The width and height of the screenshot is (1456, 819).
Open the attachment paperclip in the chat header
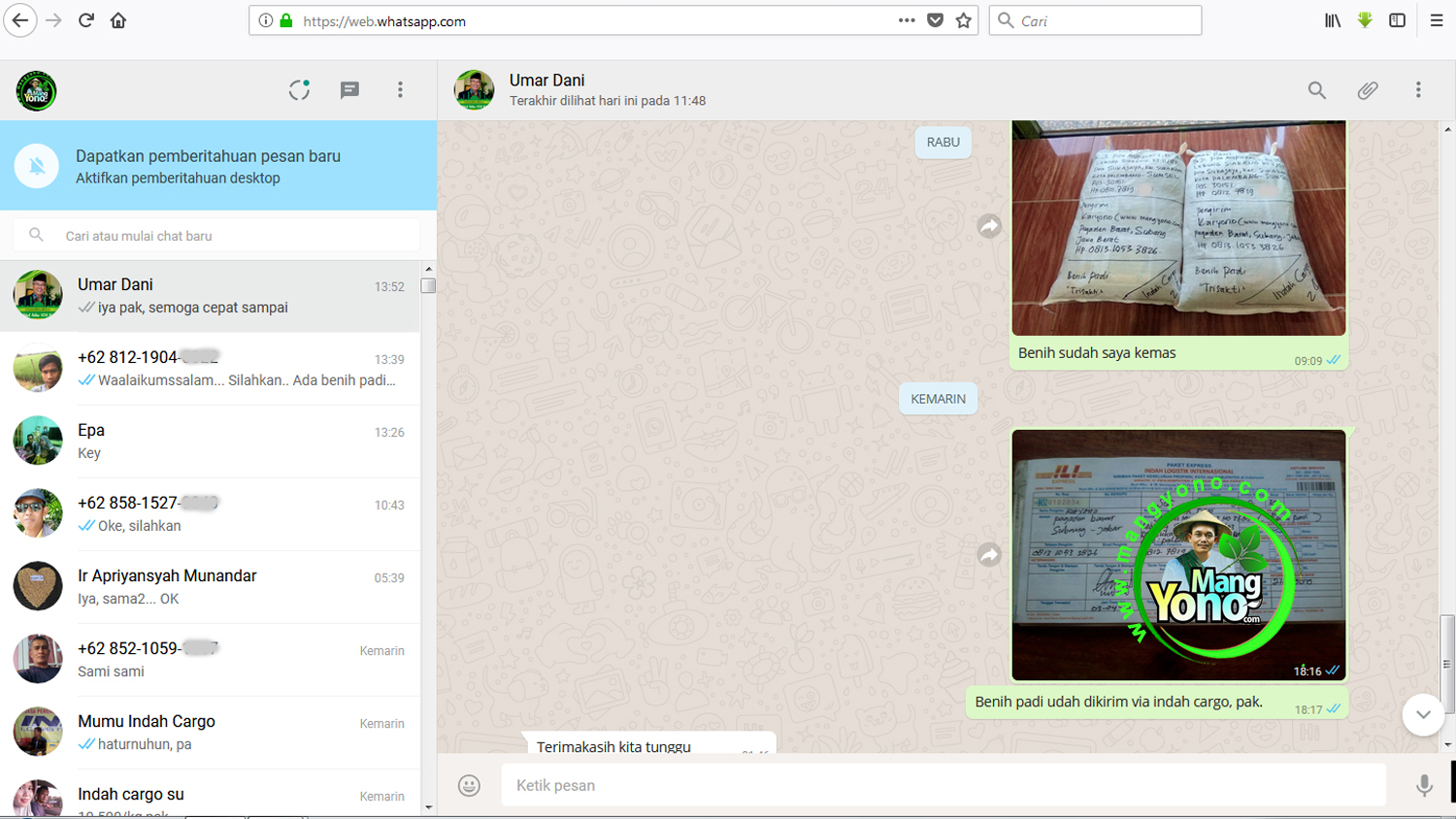pos(1368,89)
